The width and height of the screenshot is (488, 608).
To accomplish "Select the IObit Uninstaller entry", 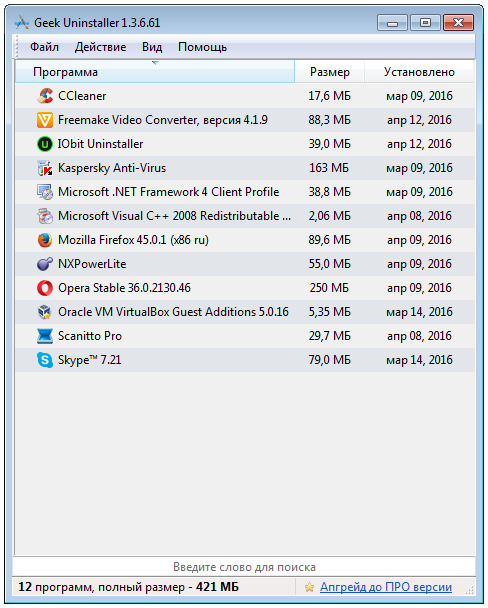I will tap(100, 144).
